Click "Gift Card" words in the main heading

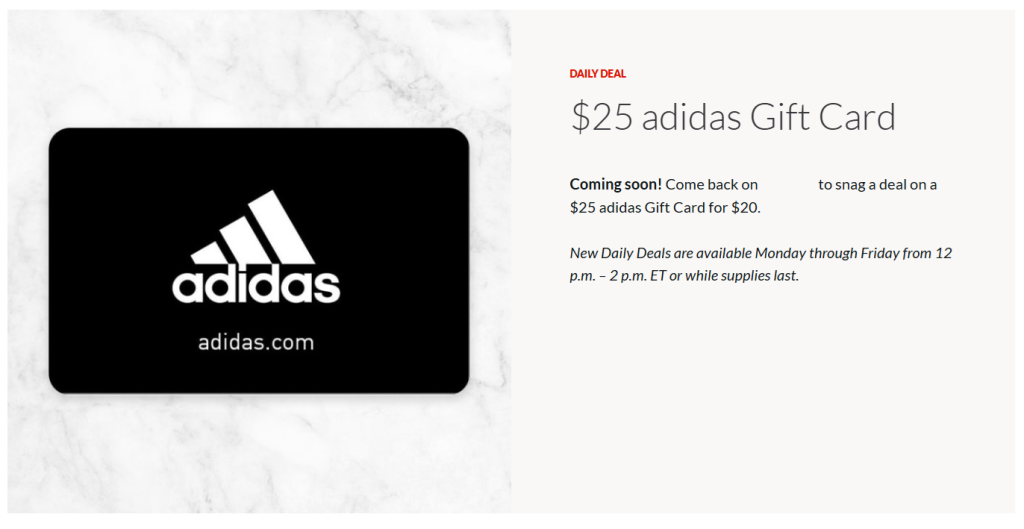coord(822,118)
